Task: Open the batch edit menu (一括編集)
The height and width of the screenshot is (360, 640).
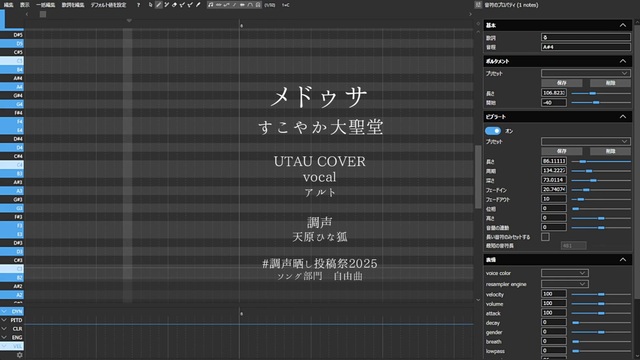Action: click(x=46, y=5)
